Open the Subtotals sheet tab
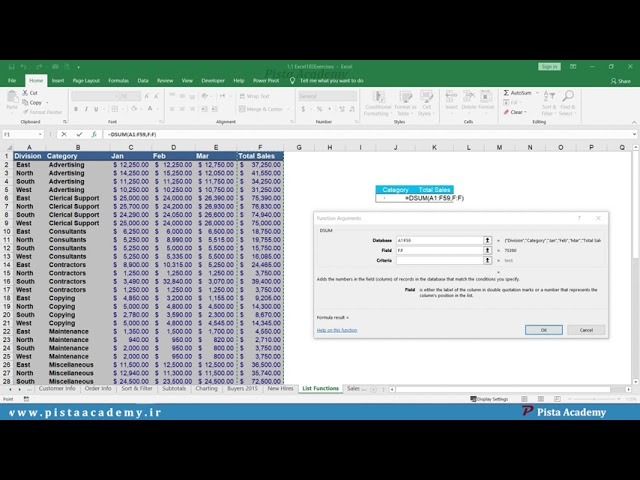Image resolution: width=640 pixels, height=480 pixels. (x=174, y=389)
